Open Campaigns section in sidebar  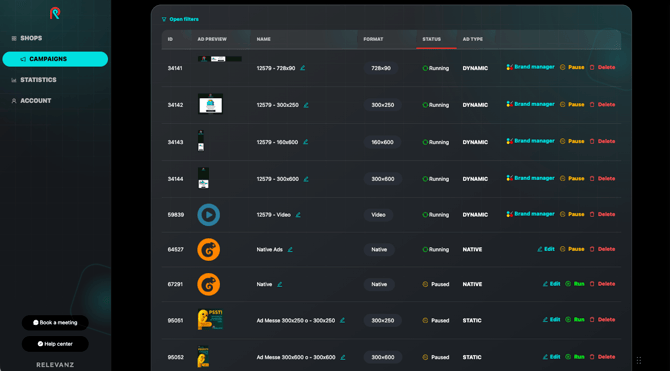pos(55,59)
